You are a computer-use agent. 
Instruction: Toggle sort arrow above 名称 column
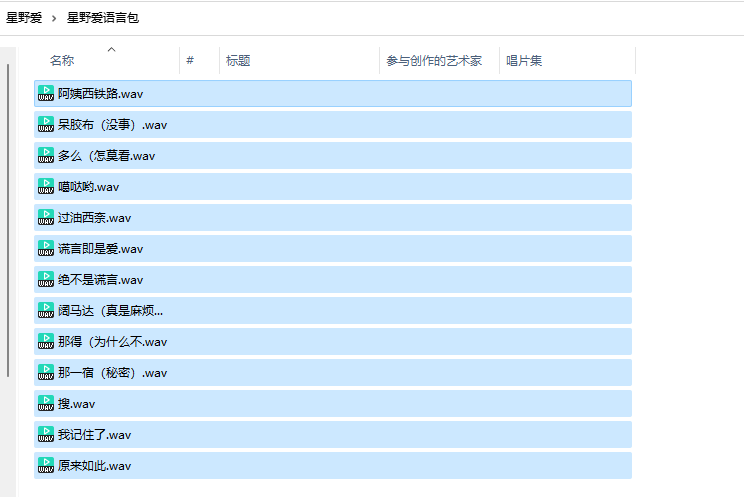111,49
